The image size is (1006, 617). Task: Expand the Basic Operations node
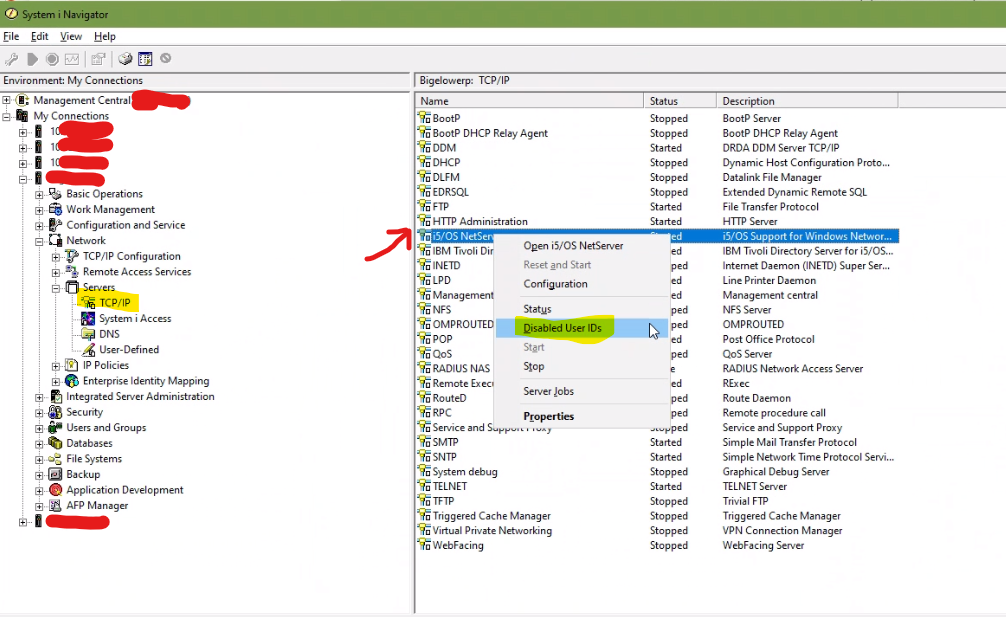point(40,194)
